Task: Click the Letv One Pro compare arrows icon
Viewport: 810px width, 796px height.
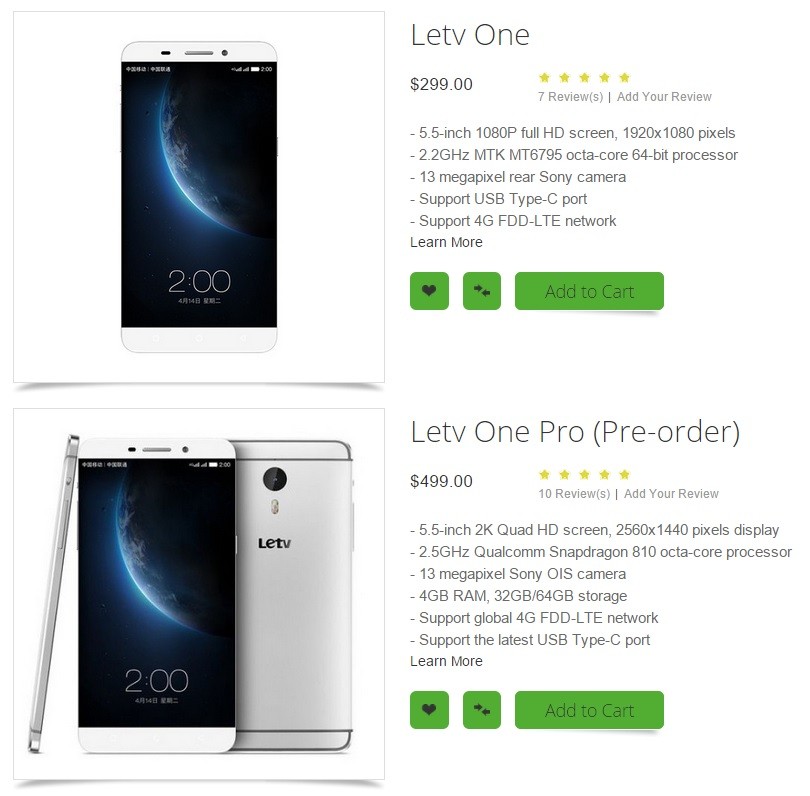Action: 482,710
